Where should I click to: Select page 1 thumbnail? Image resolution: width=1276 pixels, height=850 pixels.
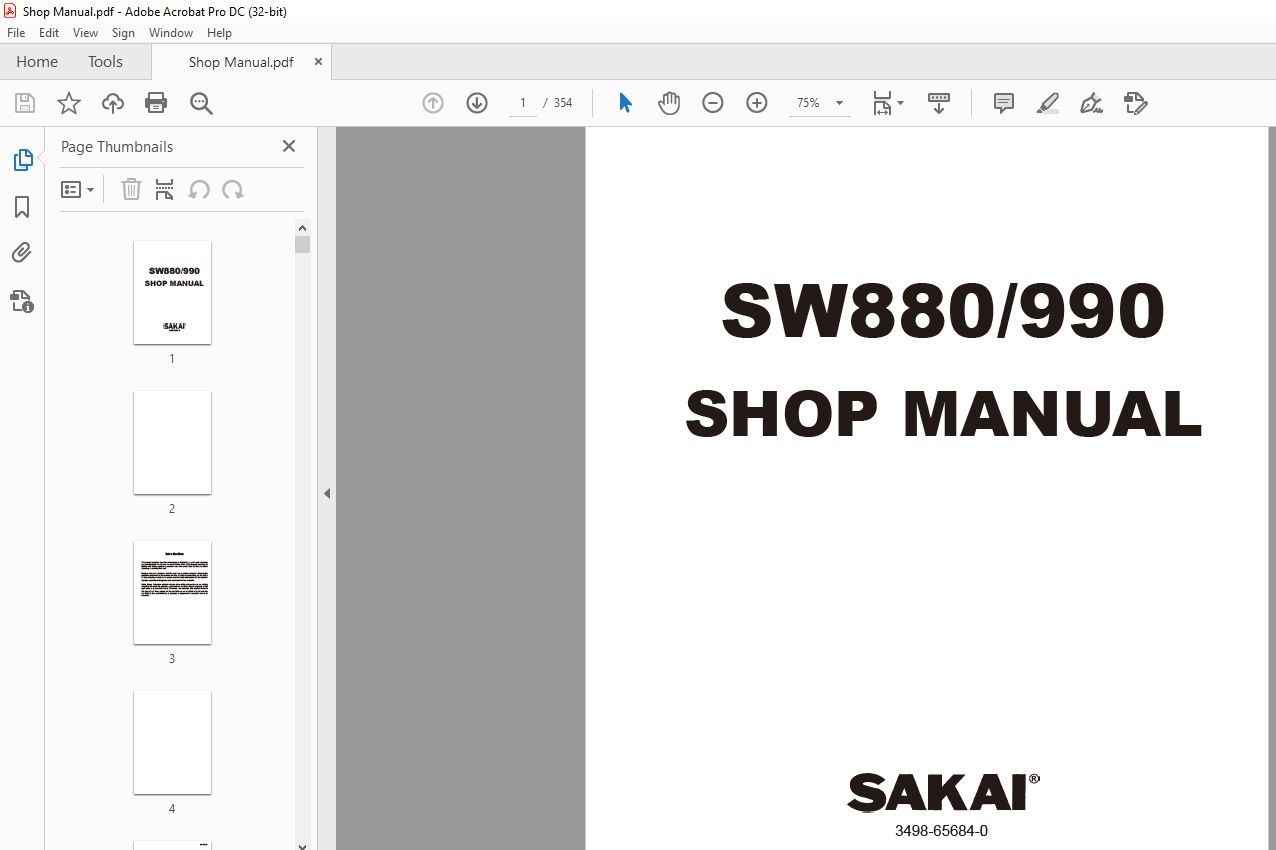[172, 292]
